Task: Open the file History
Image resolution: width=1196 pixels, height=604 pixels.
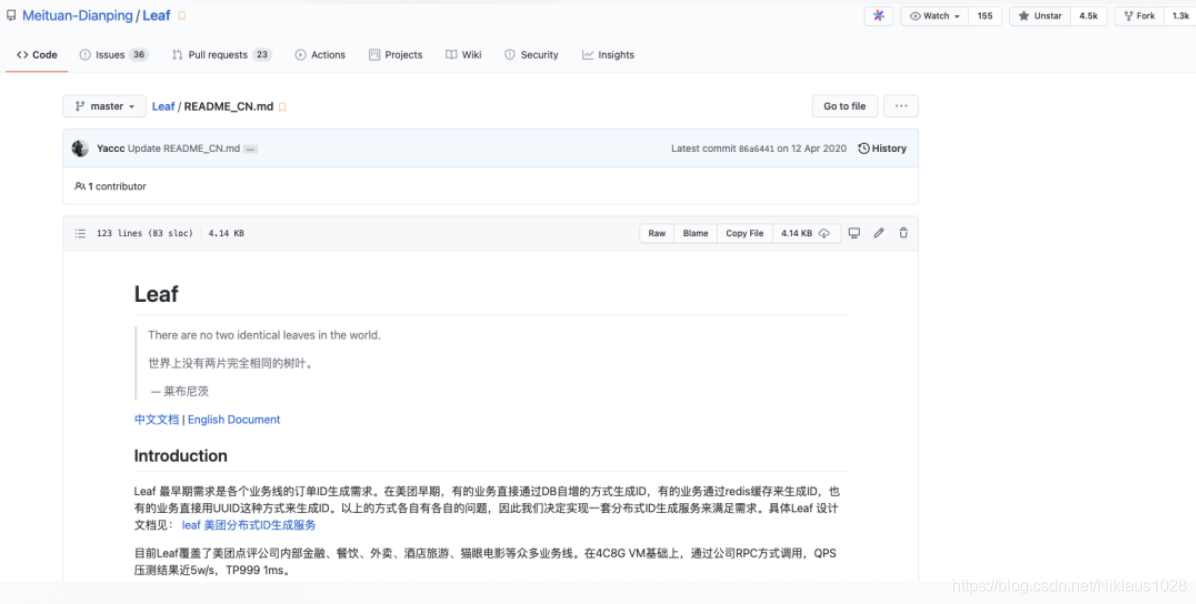Action: click(x=883, y=149)
